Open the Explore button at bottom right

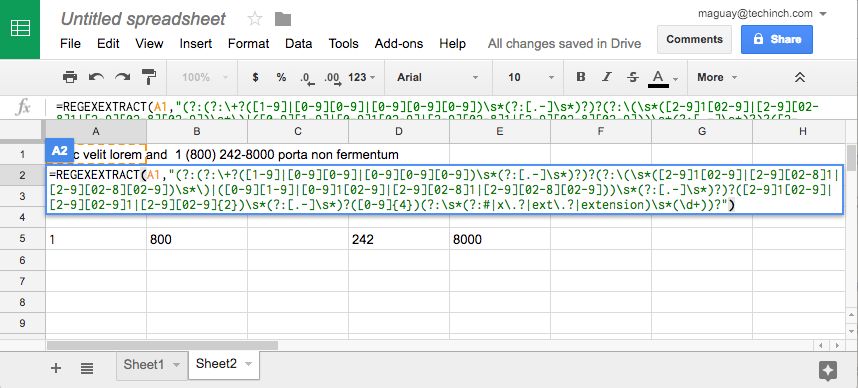[827, 370]
